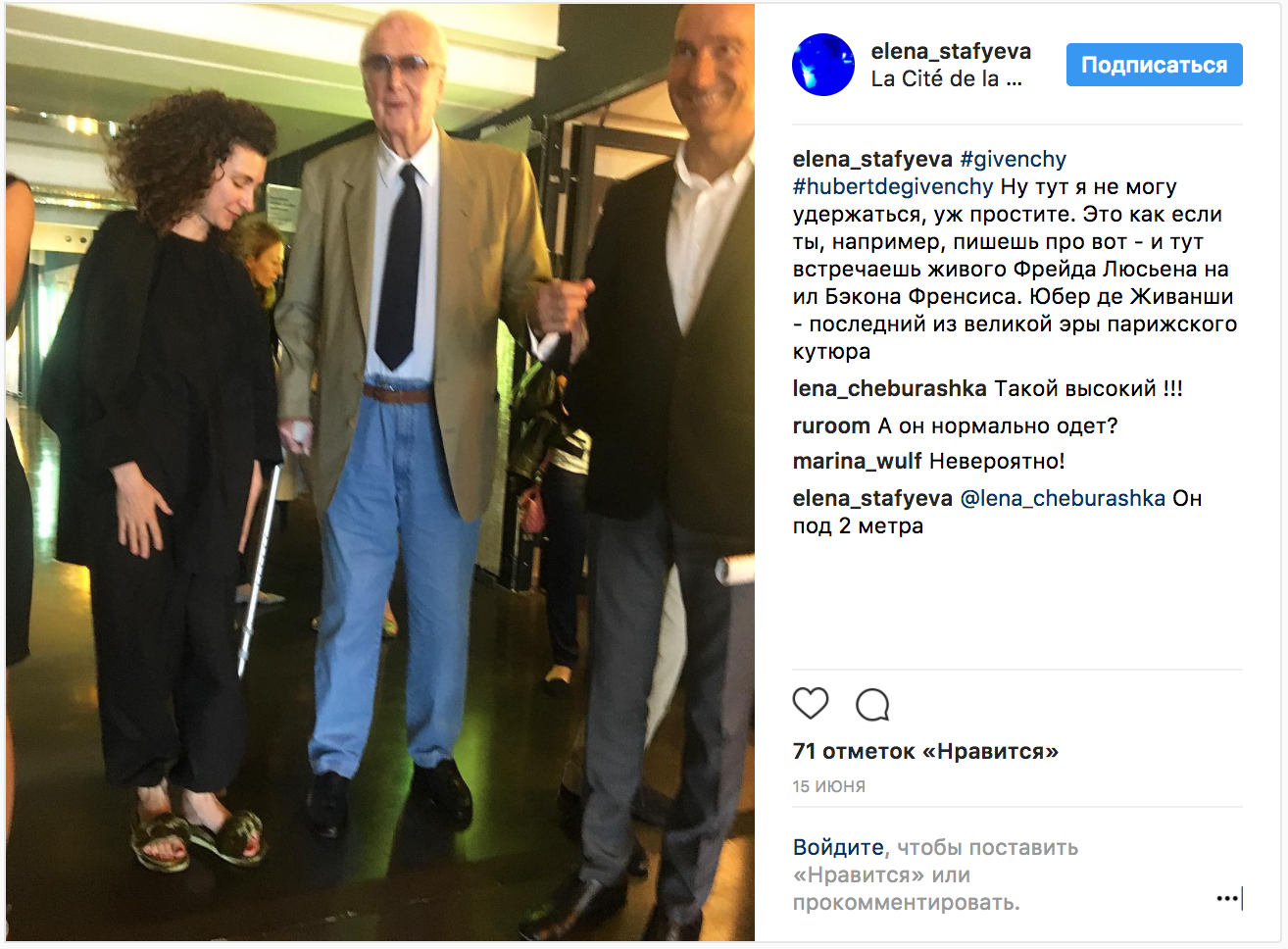The height and width of the screenshot is (949, 1288).
Task: Open the La Cité de la location link
Action: tap(946, 79)
